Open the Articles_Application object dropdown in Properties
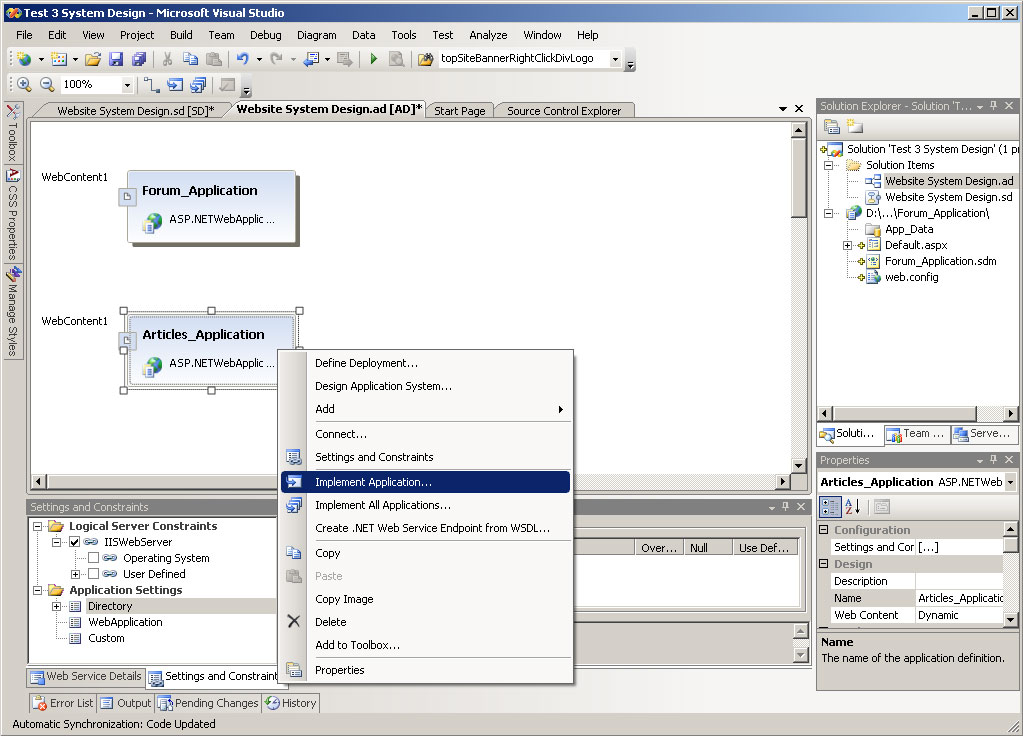The image size is (1023, 736). (x=1010, y=482)
